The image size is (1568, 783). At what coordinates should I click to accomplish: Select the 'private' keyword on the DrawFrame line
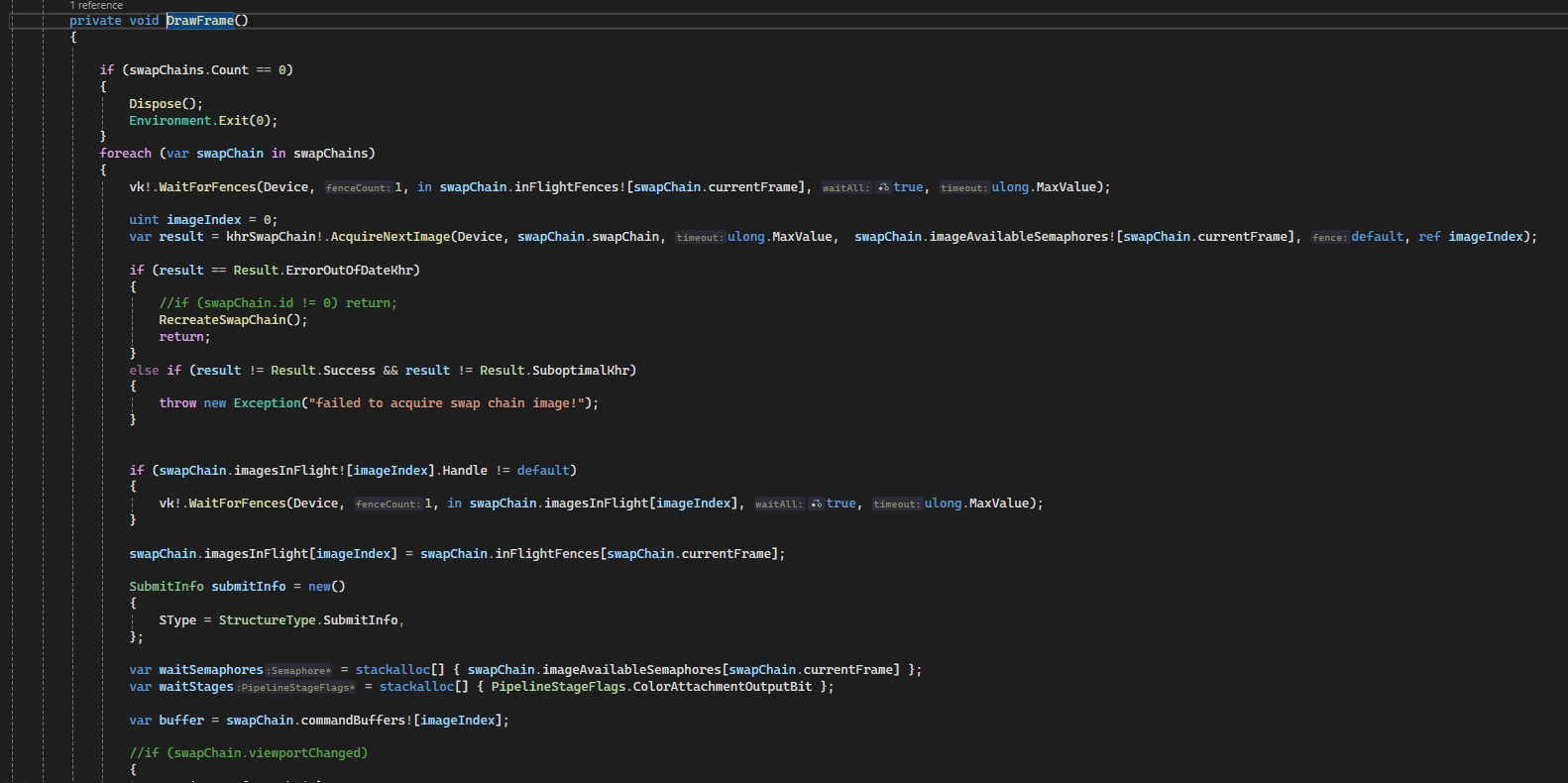(95, 21)
